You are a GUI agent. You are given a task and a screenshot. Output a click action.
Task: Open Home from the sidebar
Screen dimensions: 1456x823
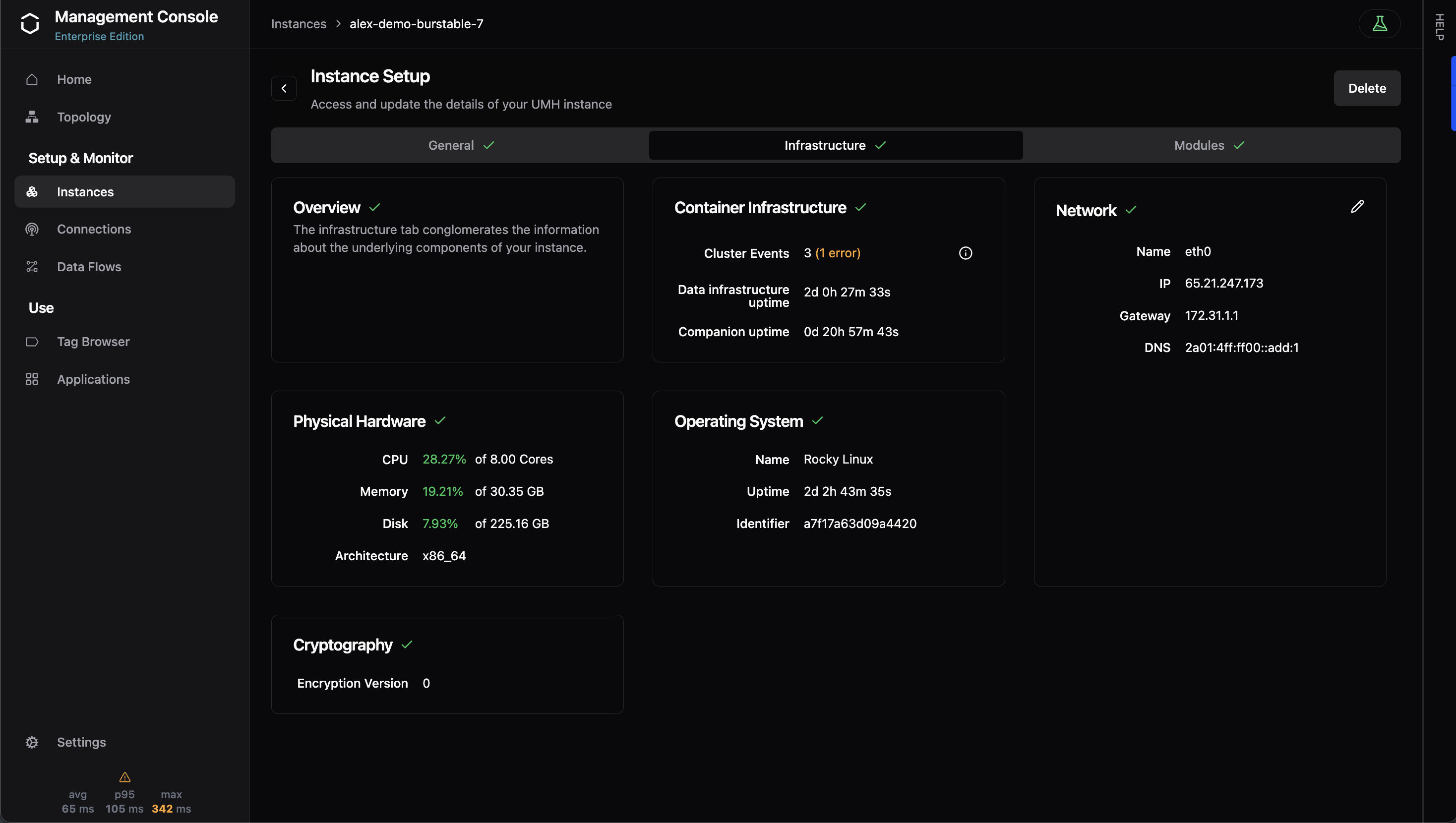73,79
